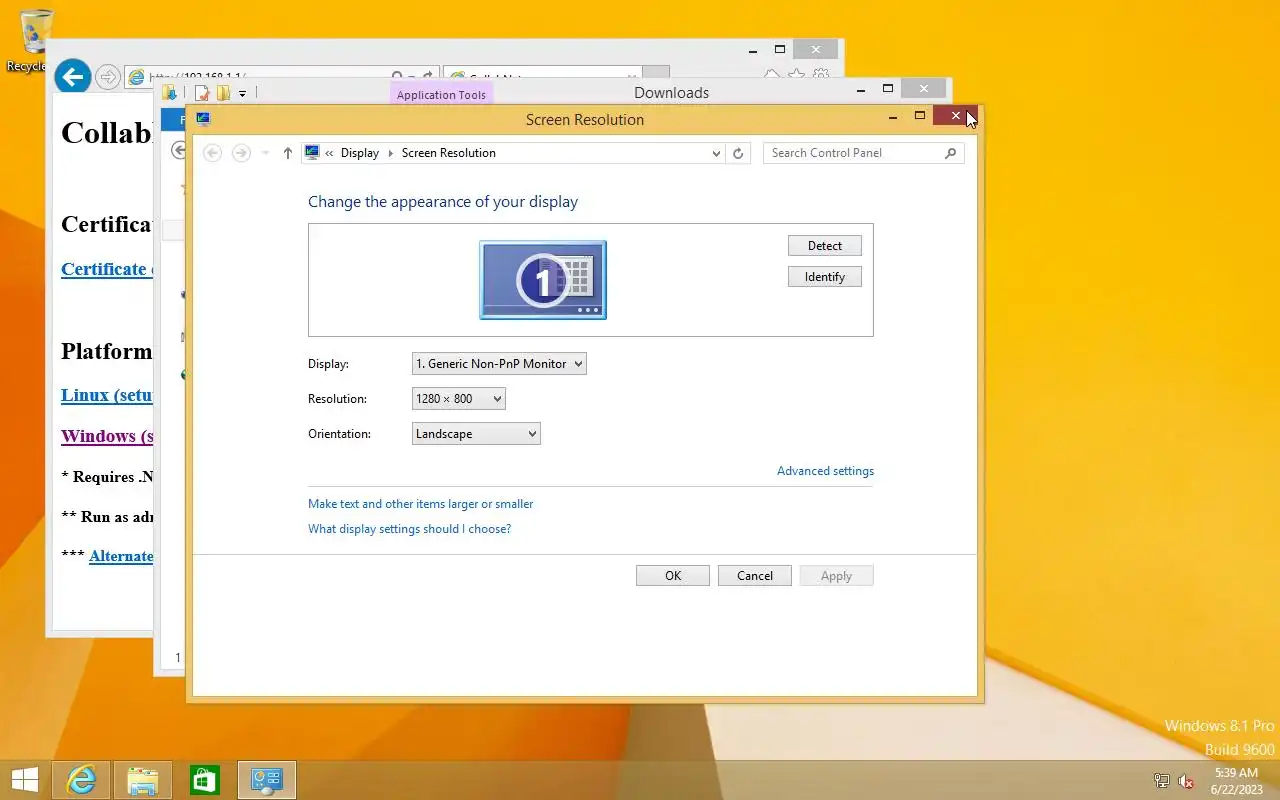1280x800 pixels.
Task: Open the muted speaker volume tray icon
Action: point(1186,781)
